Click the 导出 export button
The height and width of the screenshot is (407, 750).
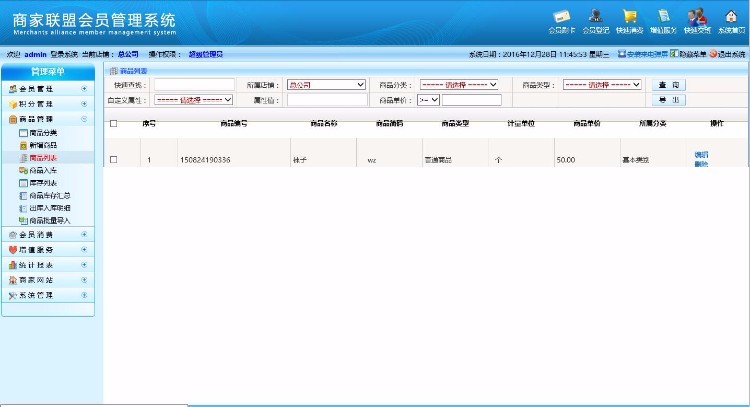(x=669, y=100)
